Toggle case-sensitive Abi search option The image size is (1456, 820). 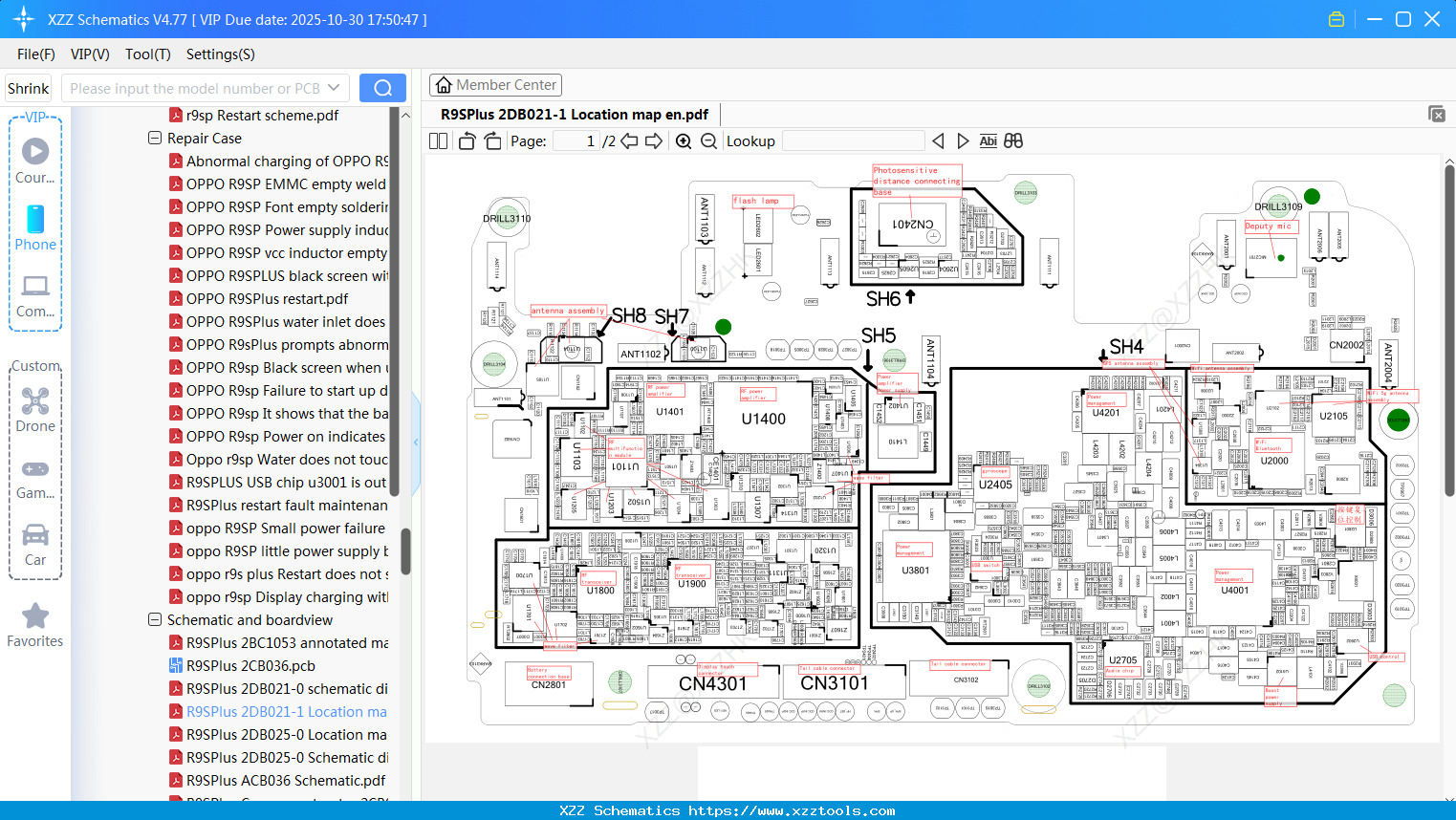pyautogui.click(x=988, y=140)
